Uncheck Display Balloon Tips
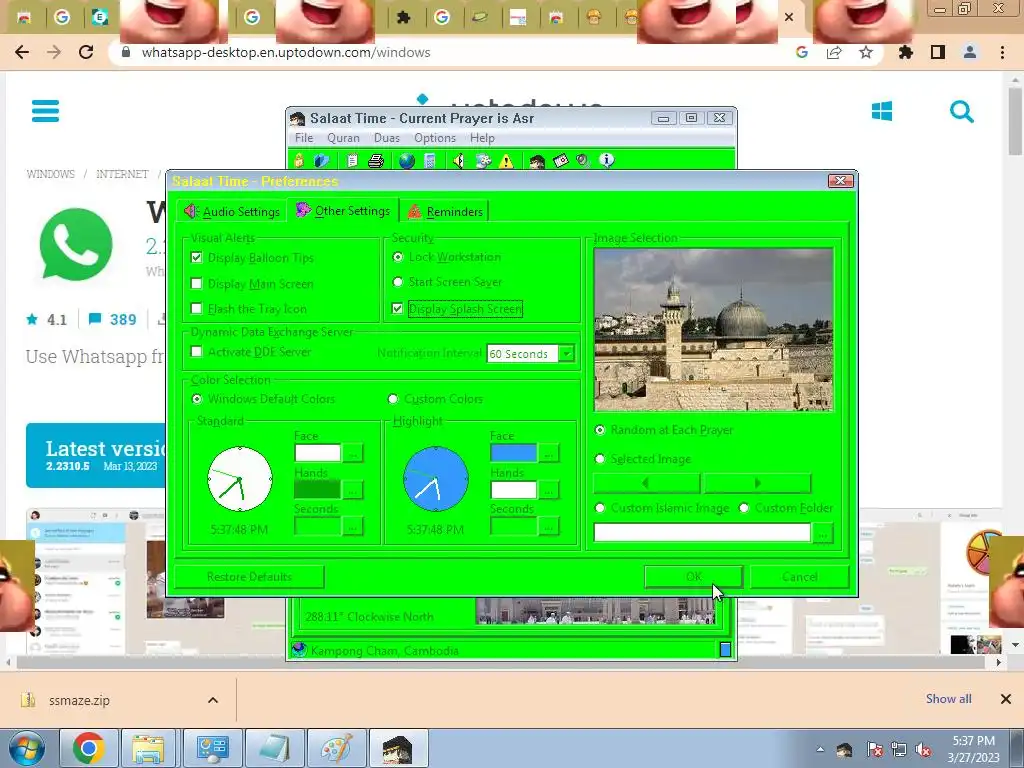The width and height of the screenshot is (1024, 768). point(196,257)
